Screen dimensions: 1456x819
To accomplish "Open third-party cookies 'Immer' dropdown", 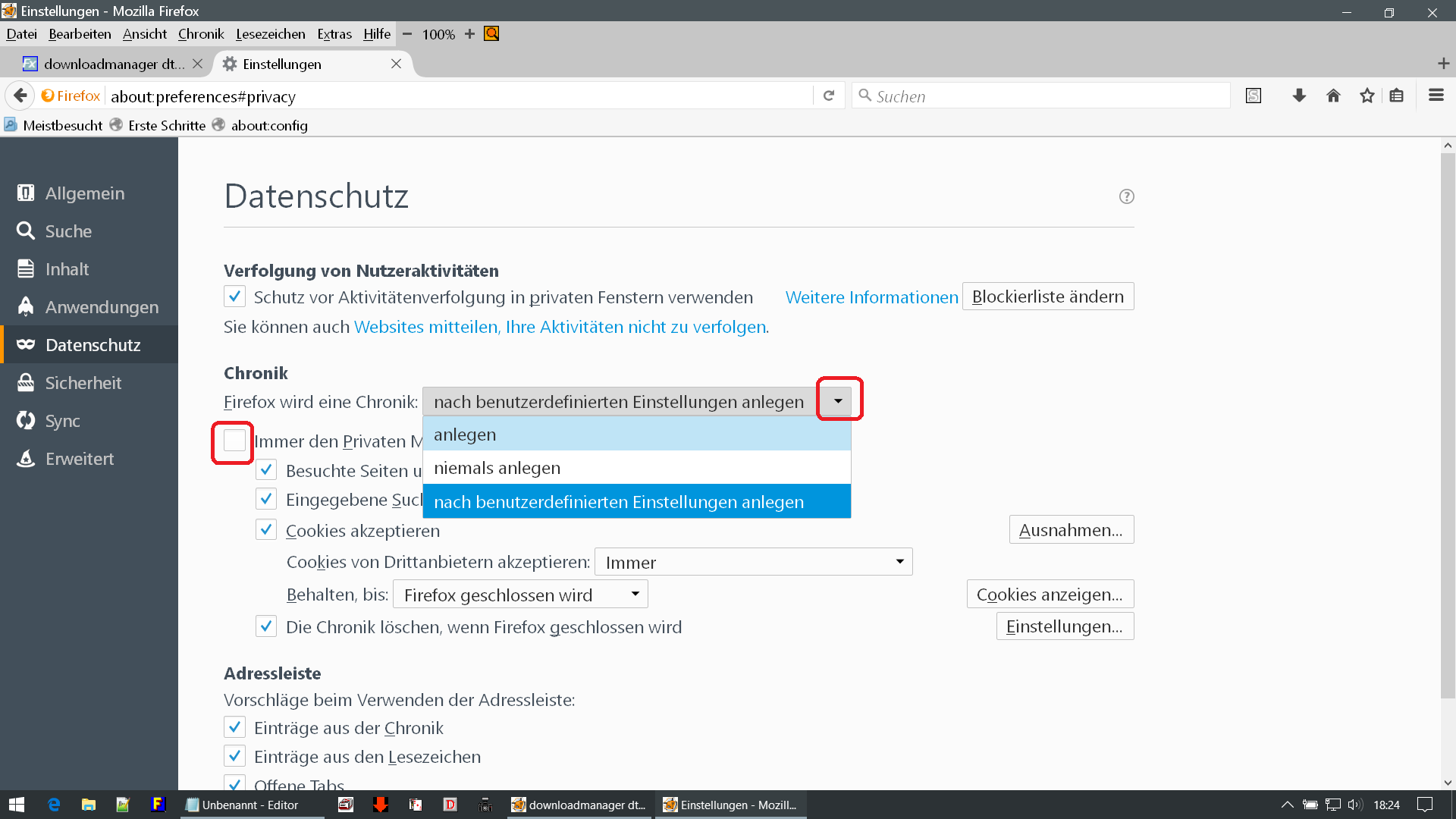I will point(753,562).
